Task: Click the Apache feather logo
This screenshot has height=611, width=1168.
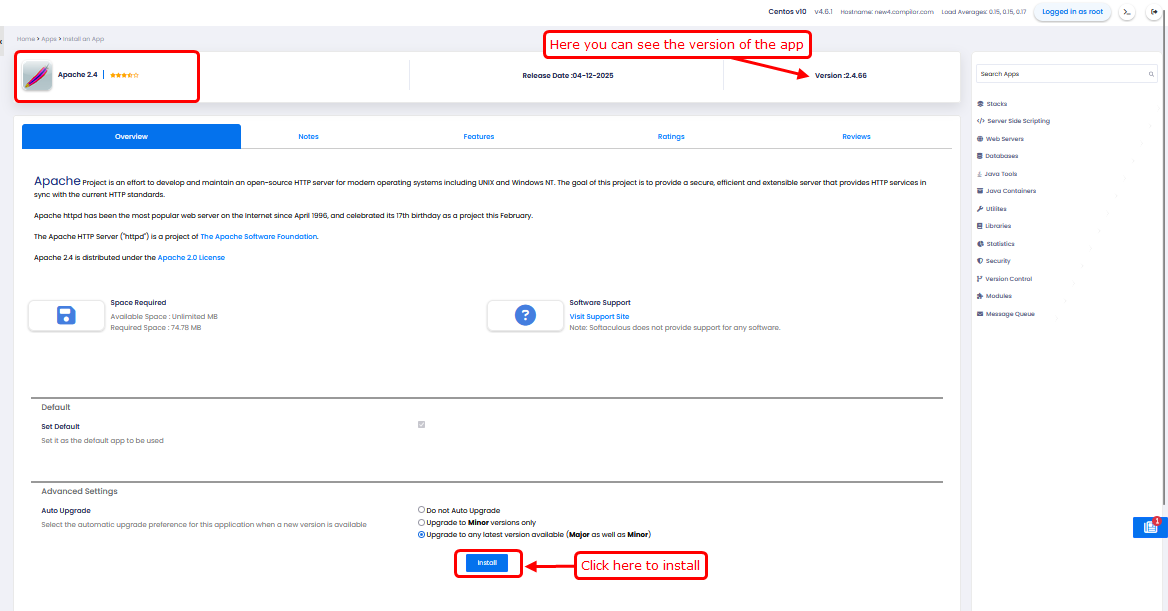Action: point(37,76)
